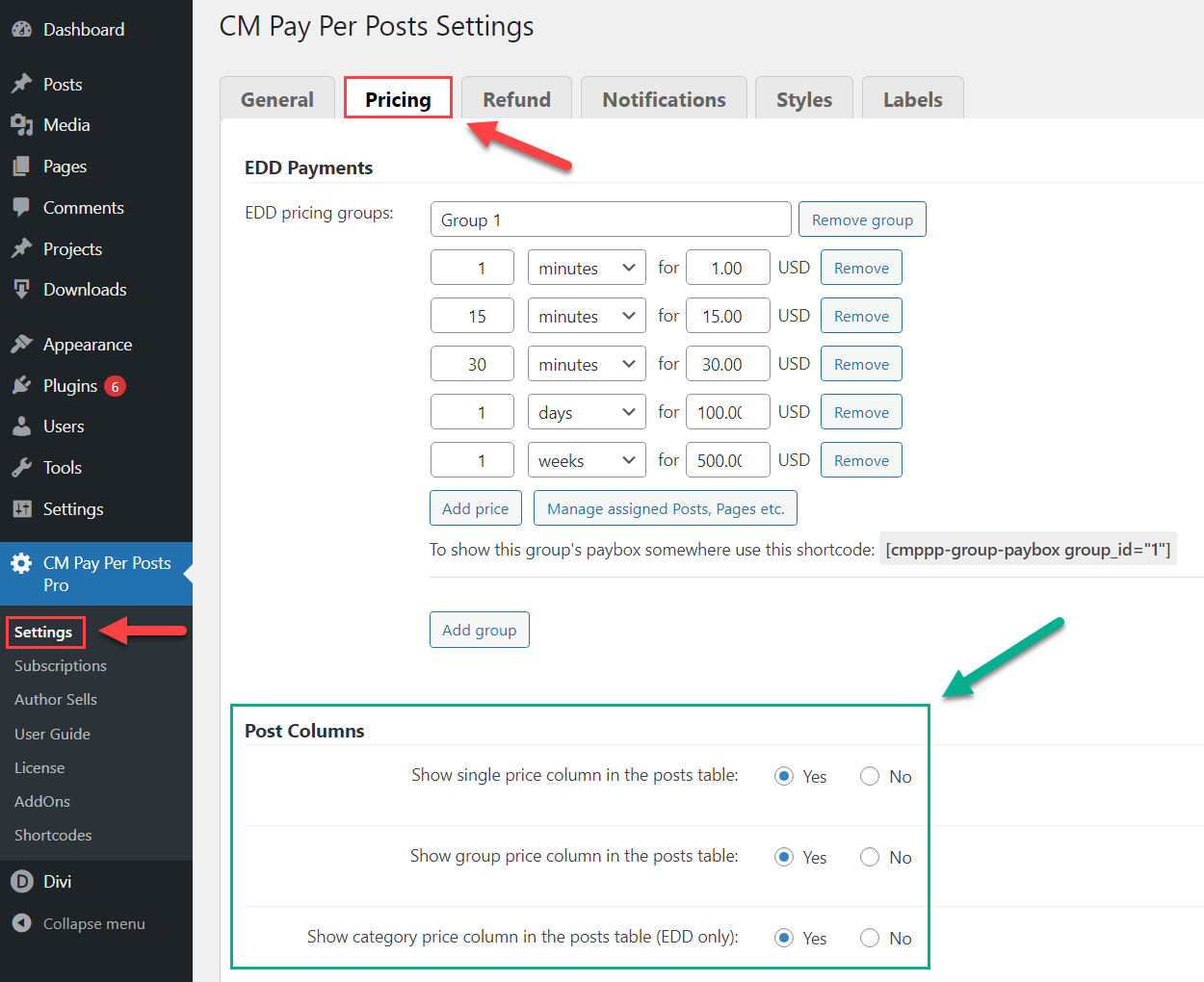
Task: Open the Shortcodes submenu item
Action: click(53, 836)
